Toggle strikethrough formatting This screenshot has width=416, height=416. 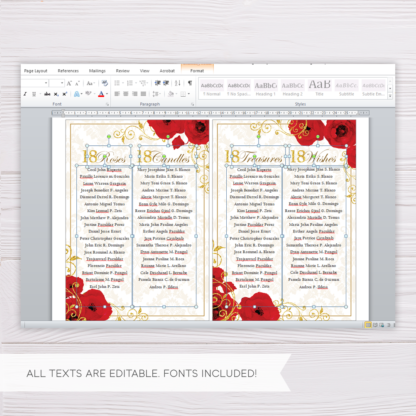pos(47,94)
